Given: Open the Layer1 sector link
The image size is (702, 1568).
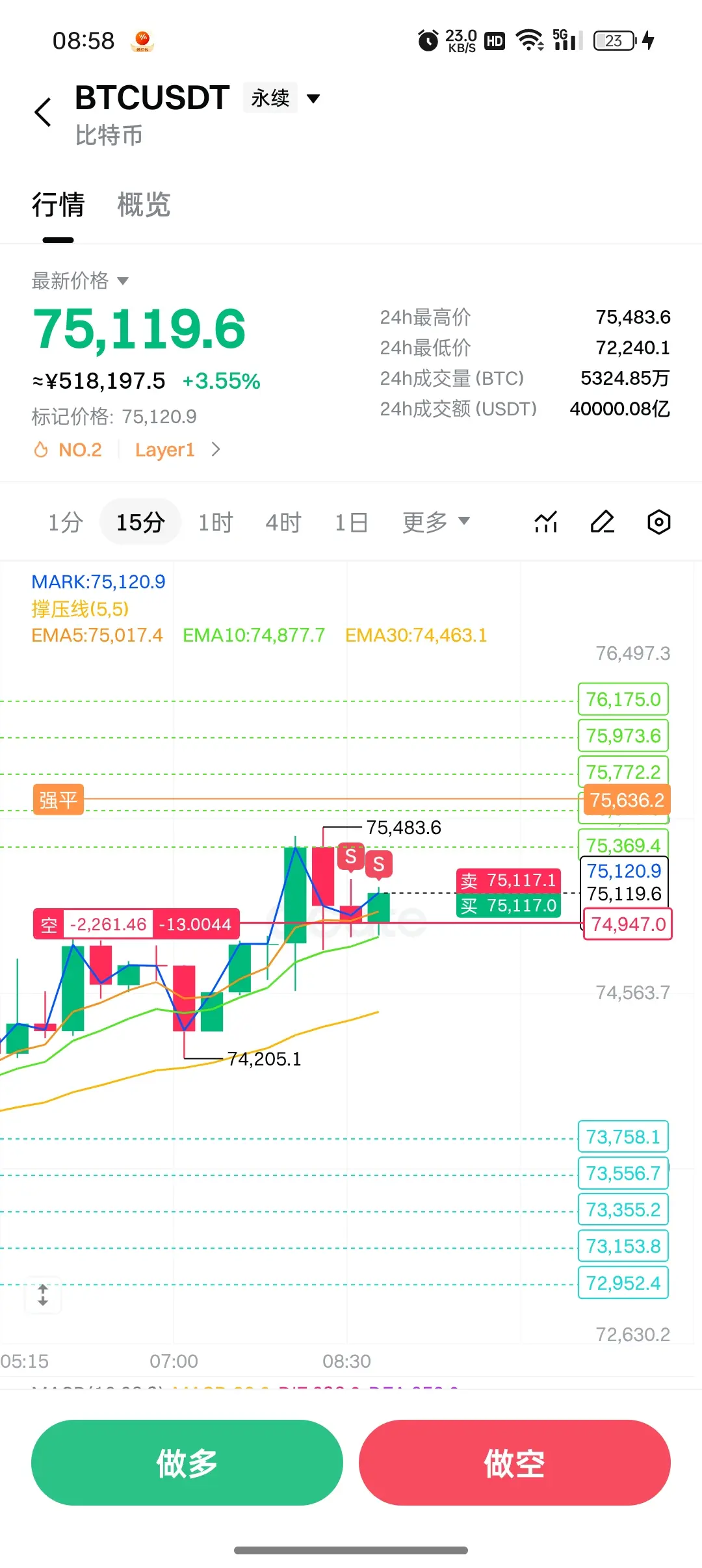Looking at the screenshot, I should (x=165, y=450).
